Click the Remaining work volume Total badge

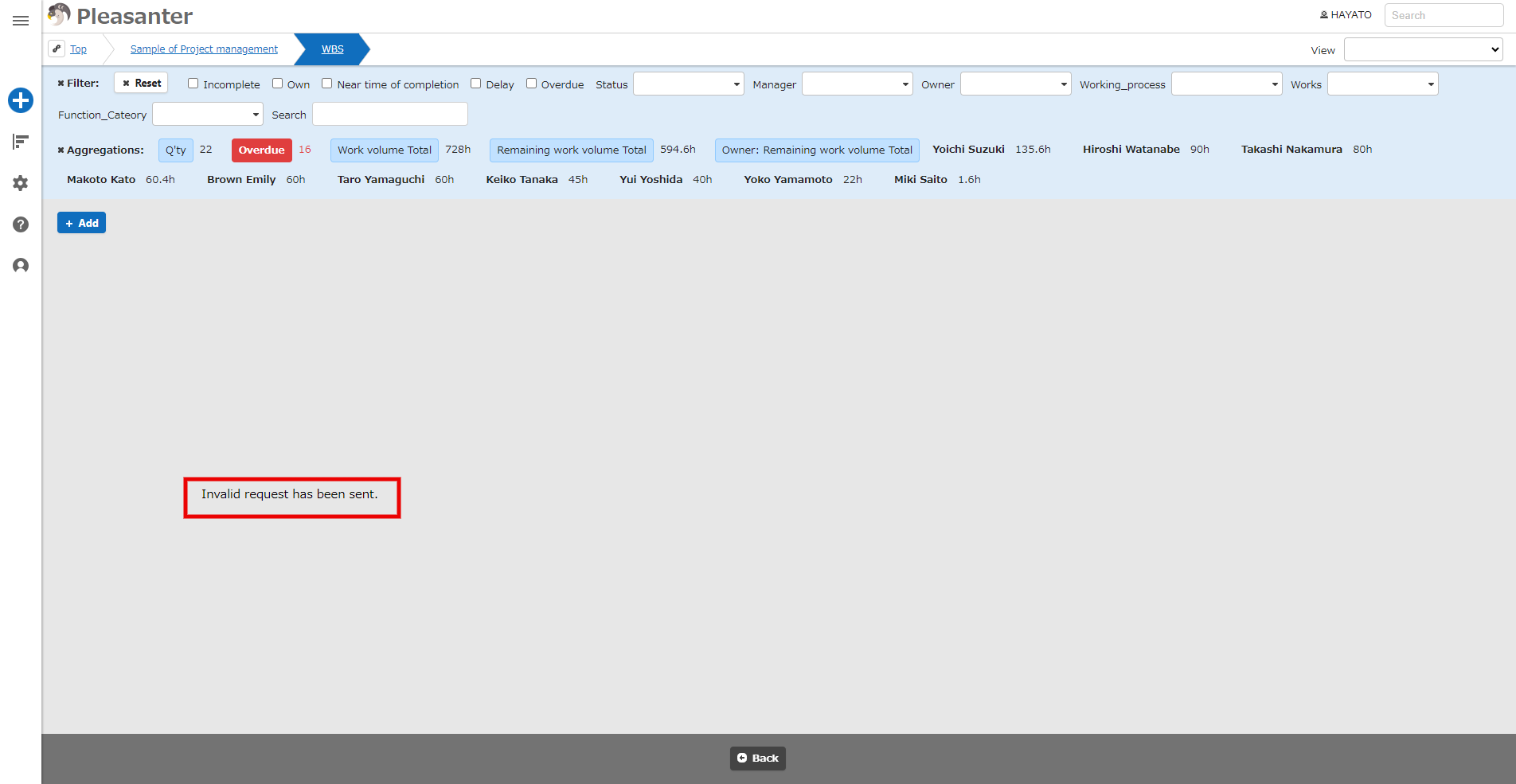pos(572,150)
